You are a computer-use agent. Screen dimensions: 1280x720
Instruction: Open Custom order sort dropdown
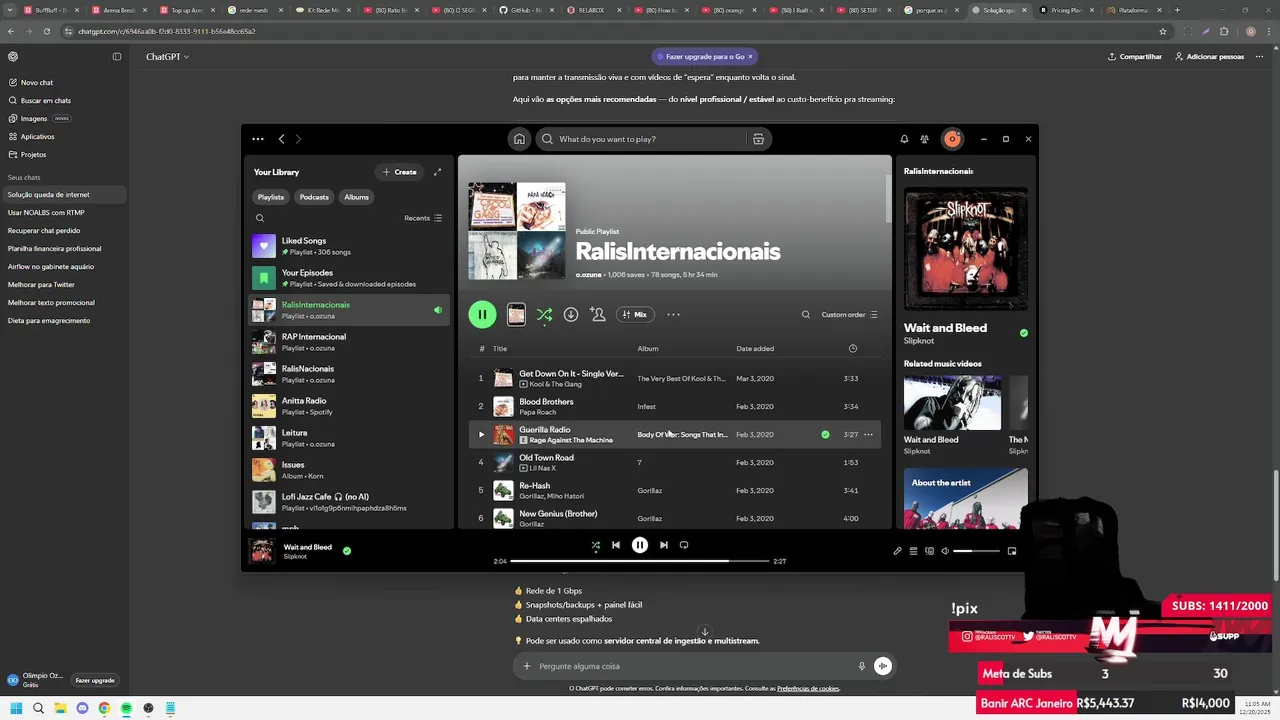pyautogui.click(x=849, y=314)
